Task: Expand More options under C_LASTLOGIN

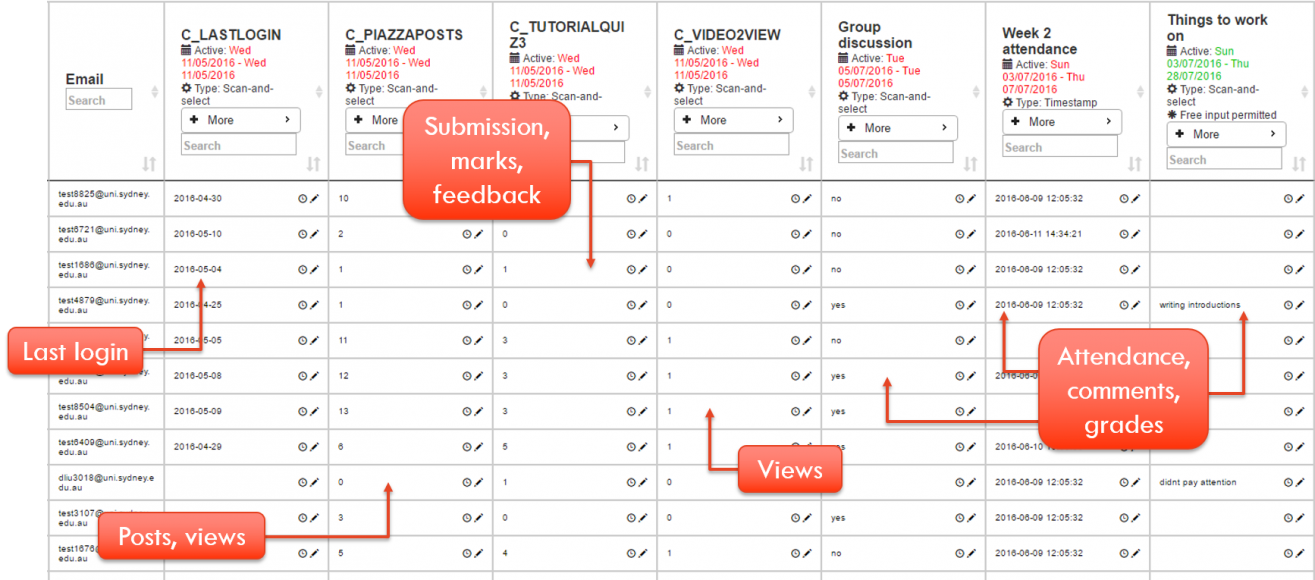Action: [x=240, y=120]
